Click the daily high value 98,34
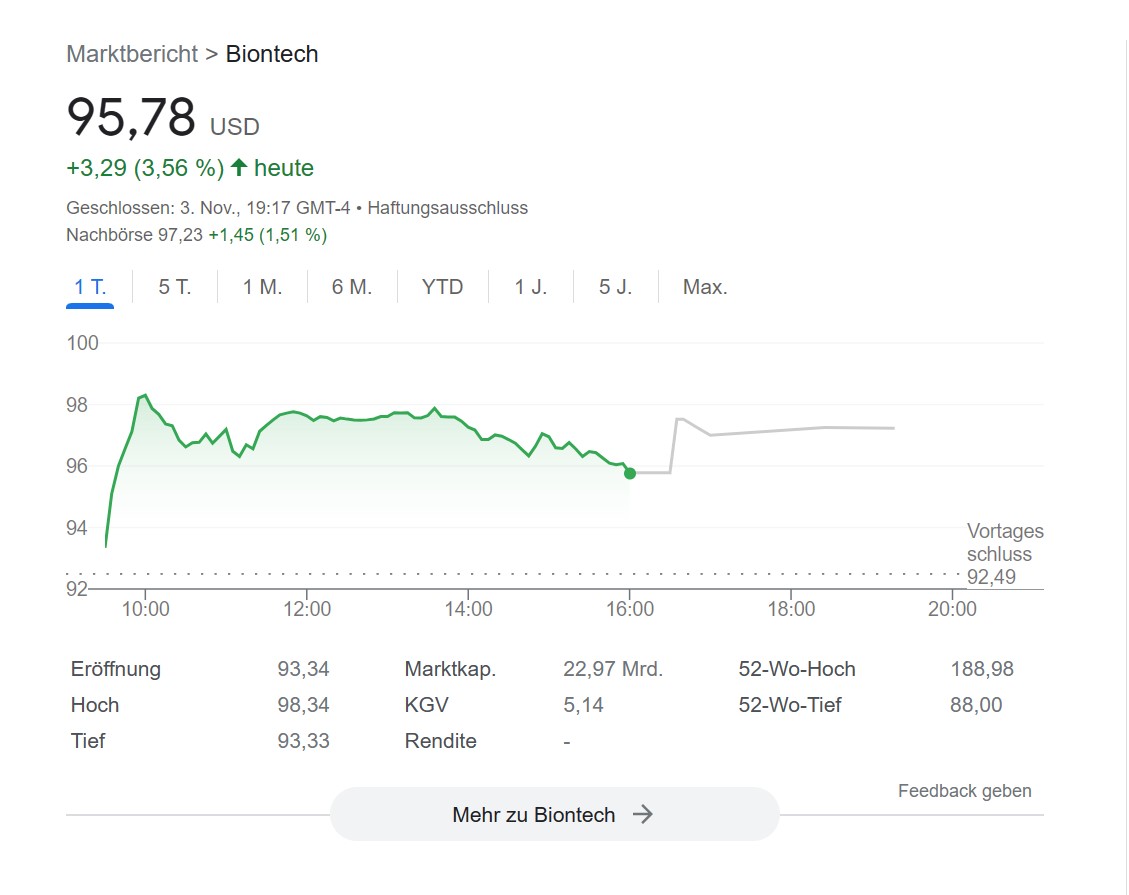The image size is (1129, 895). [303, 705]
